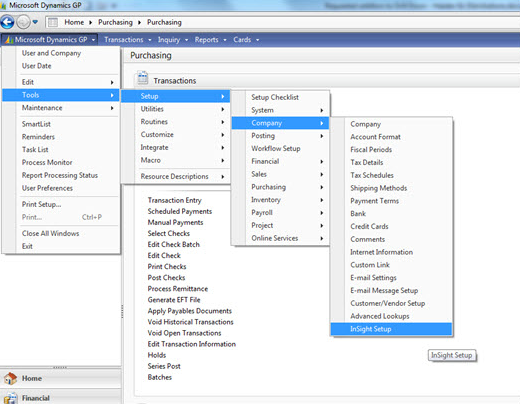Click the Home house icon in navigation pane
This screenshot has height=404, width=520.
point(10,378)
